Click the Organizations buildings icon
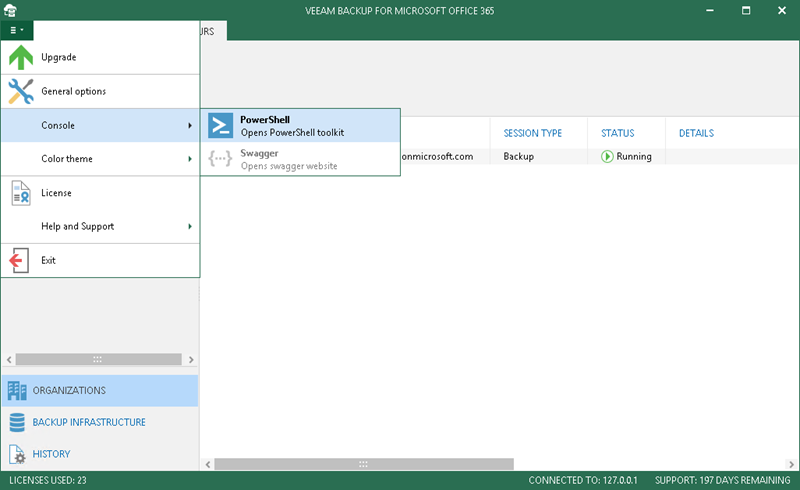The width and height of the screenshot is (800, 490). [17, 390]
